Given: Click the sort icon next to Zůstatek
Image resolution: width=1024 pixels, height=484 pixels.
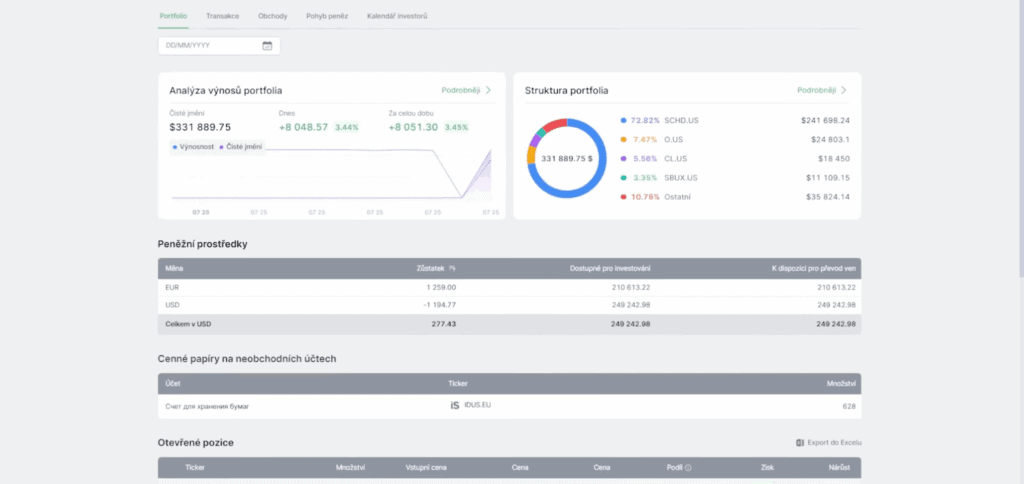Looking at the screenshot, I should pos(452,268).
